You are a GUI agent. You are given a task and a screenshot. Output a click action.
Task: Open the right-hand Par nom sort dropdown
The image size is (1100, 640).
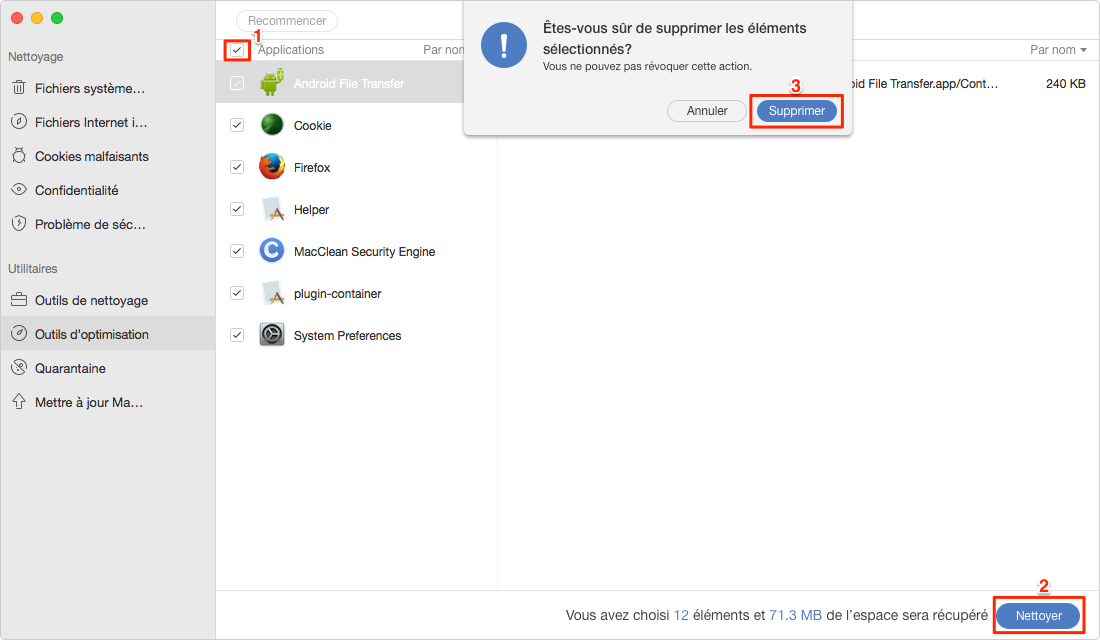[1058, 50]
